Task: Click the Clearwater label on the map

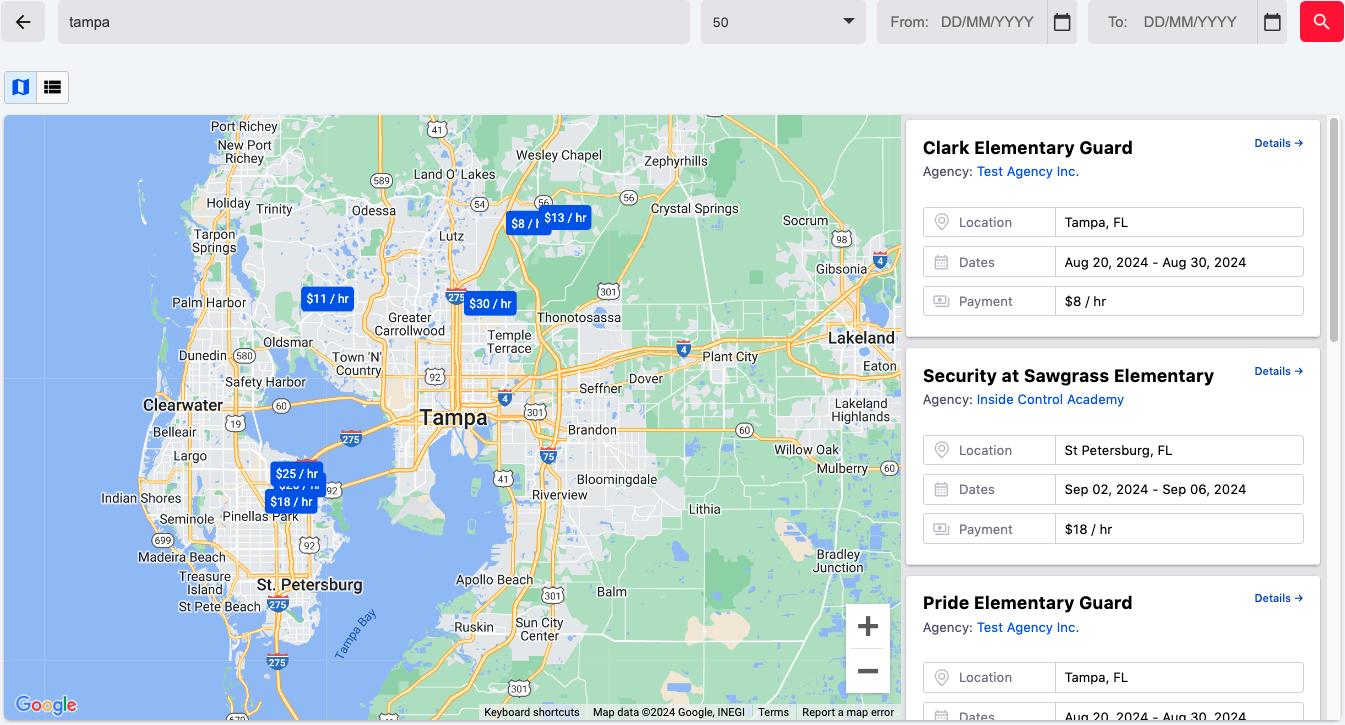Action: point(183,406)
